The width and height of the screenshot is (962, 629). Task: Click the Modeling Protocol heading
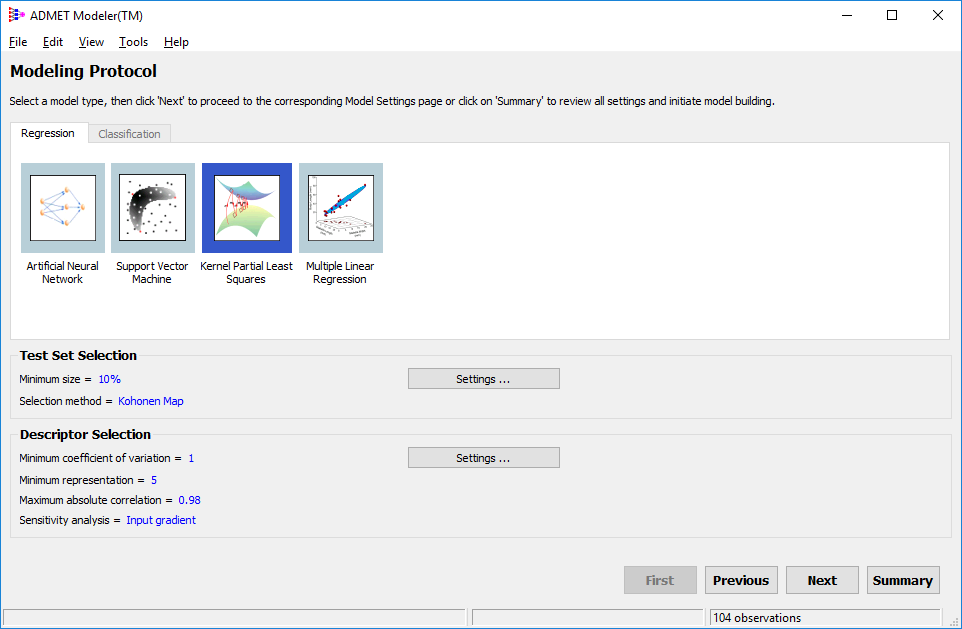click(83, 71)
